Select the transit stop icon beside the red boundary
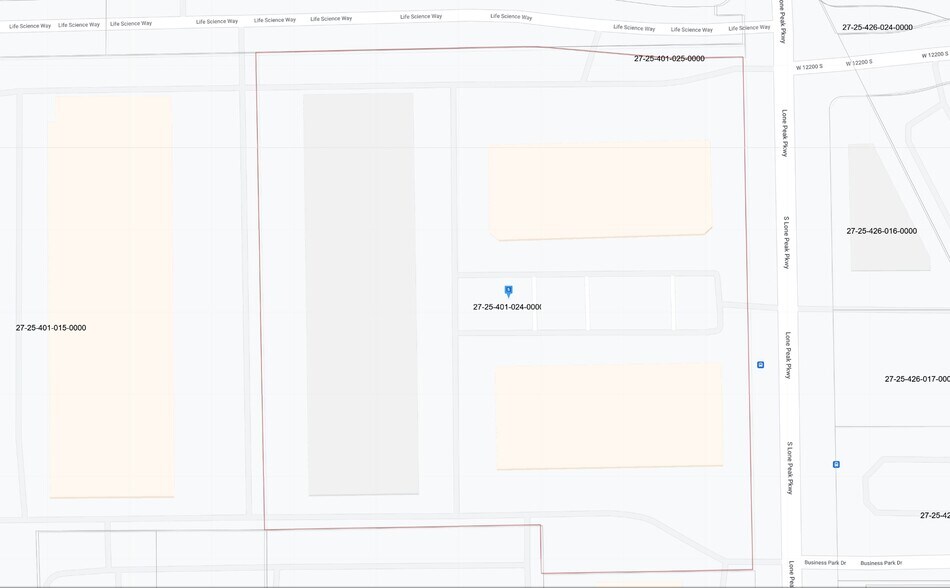The image size is (950, 588). (760, 365)
